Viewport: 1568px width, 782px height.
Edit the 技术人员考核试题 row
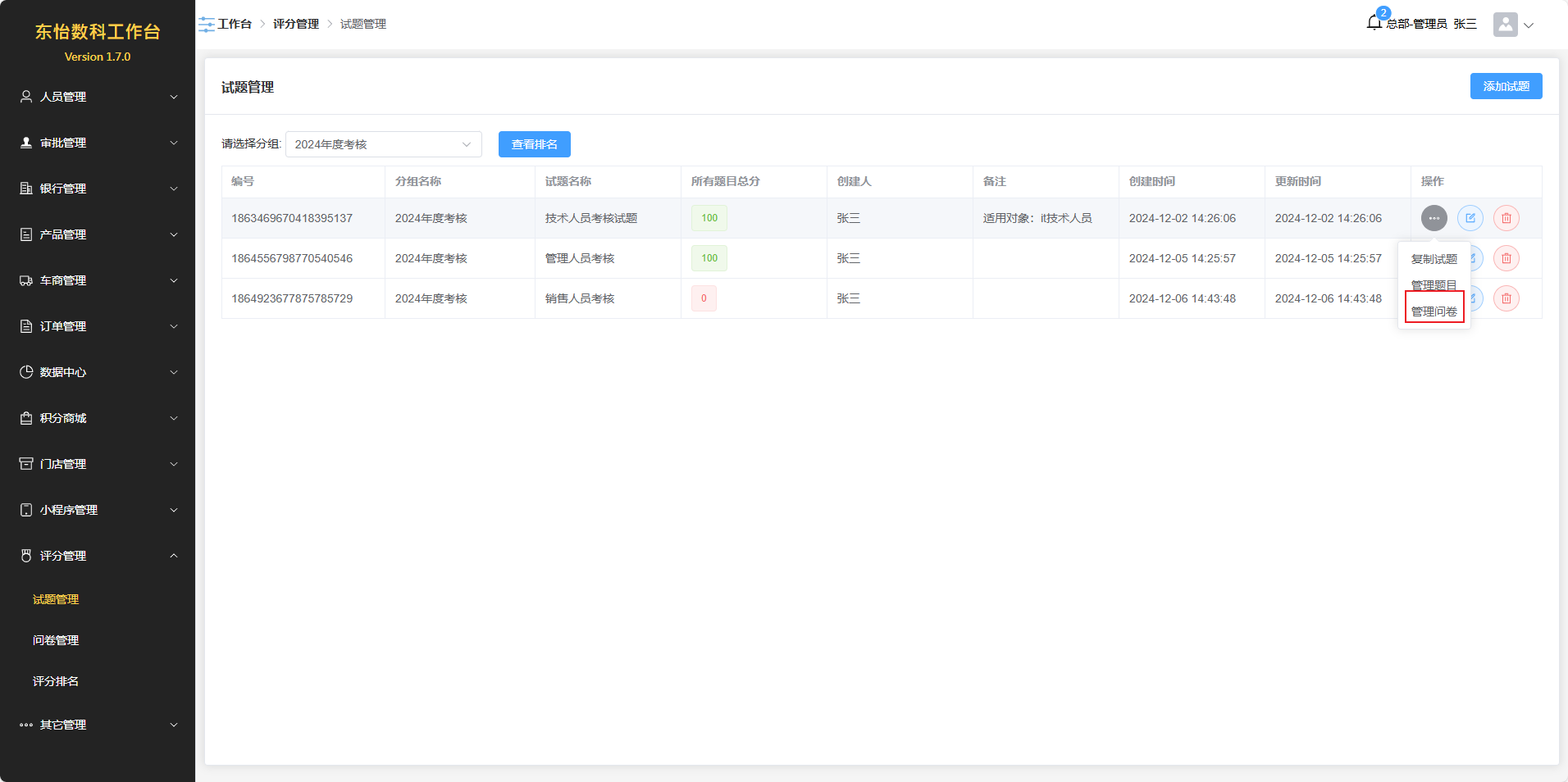tap(1470, 218)
